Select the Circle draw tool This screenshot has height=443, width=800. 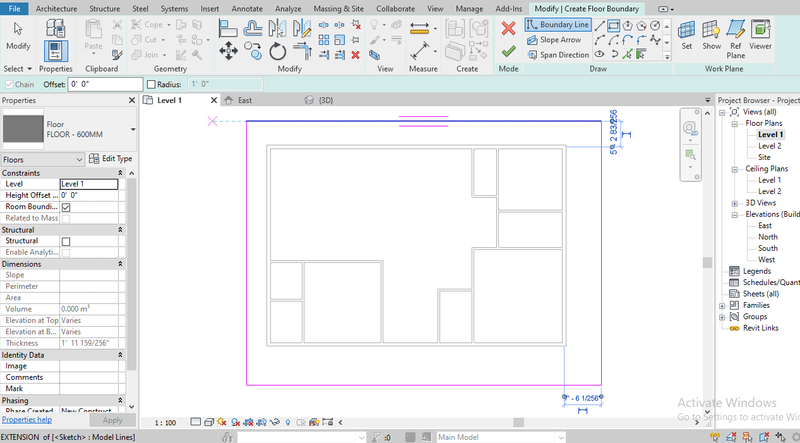[655, 25]
